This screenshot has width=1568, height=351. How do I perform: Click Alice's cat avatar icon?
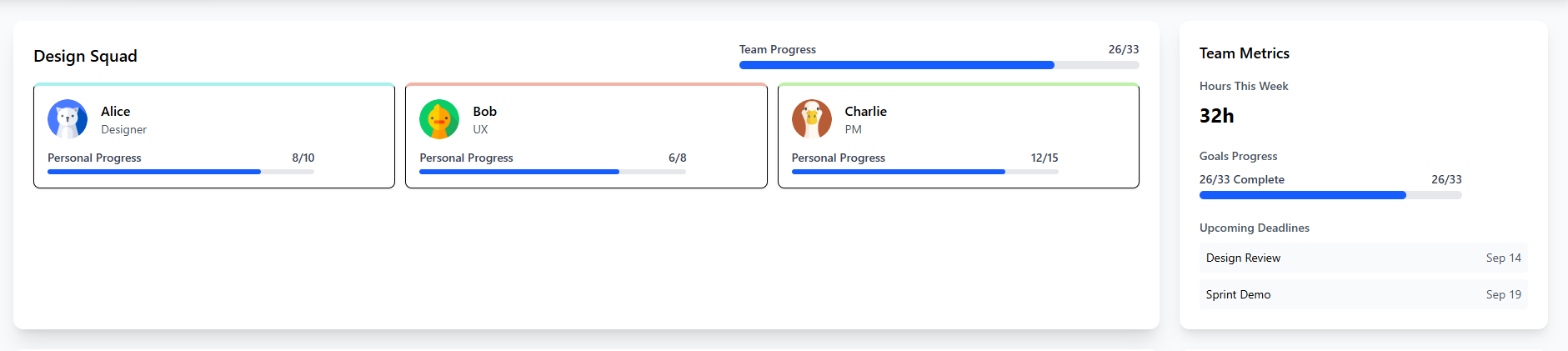point(68,119)
